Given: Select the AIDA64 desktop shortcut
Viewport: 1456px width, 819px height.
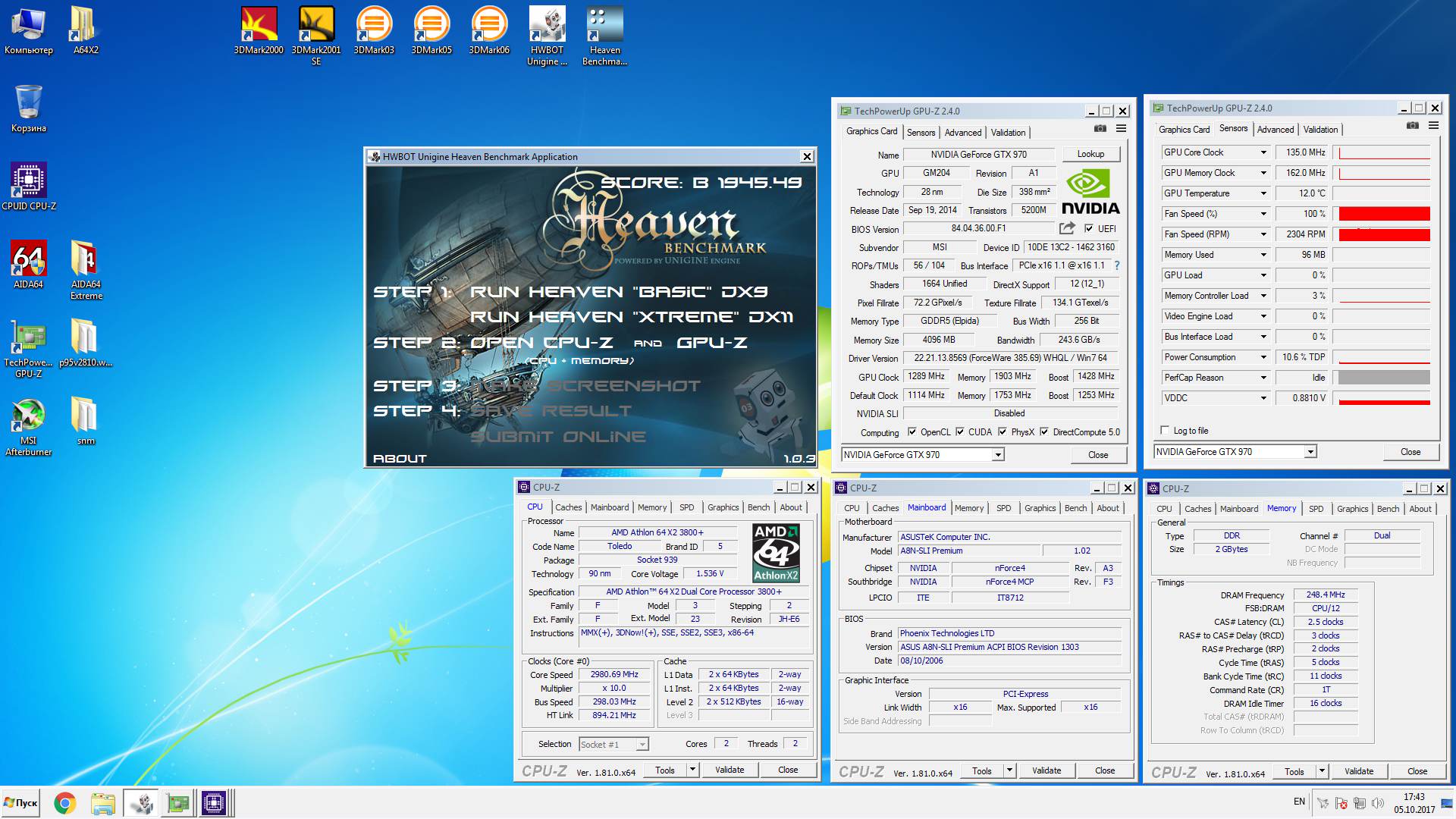Looking at the screenshot, I should pyautogui.click(x=29, y=265).
